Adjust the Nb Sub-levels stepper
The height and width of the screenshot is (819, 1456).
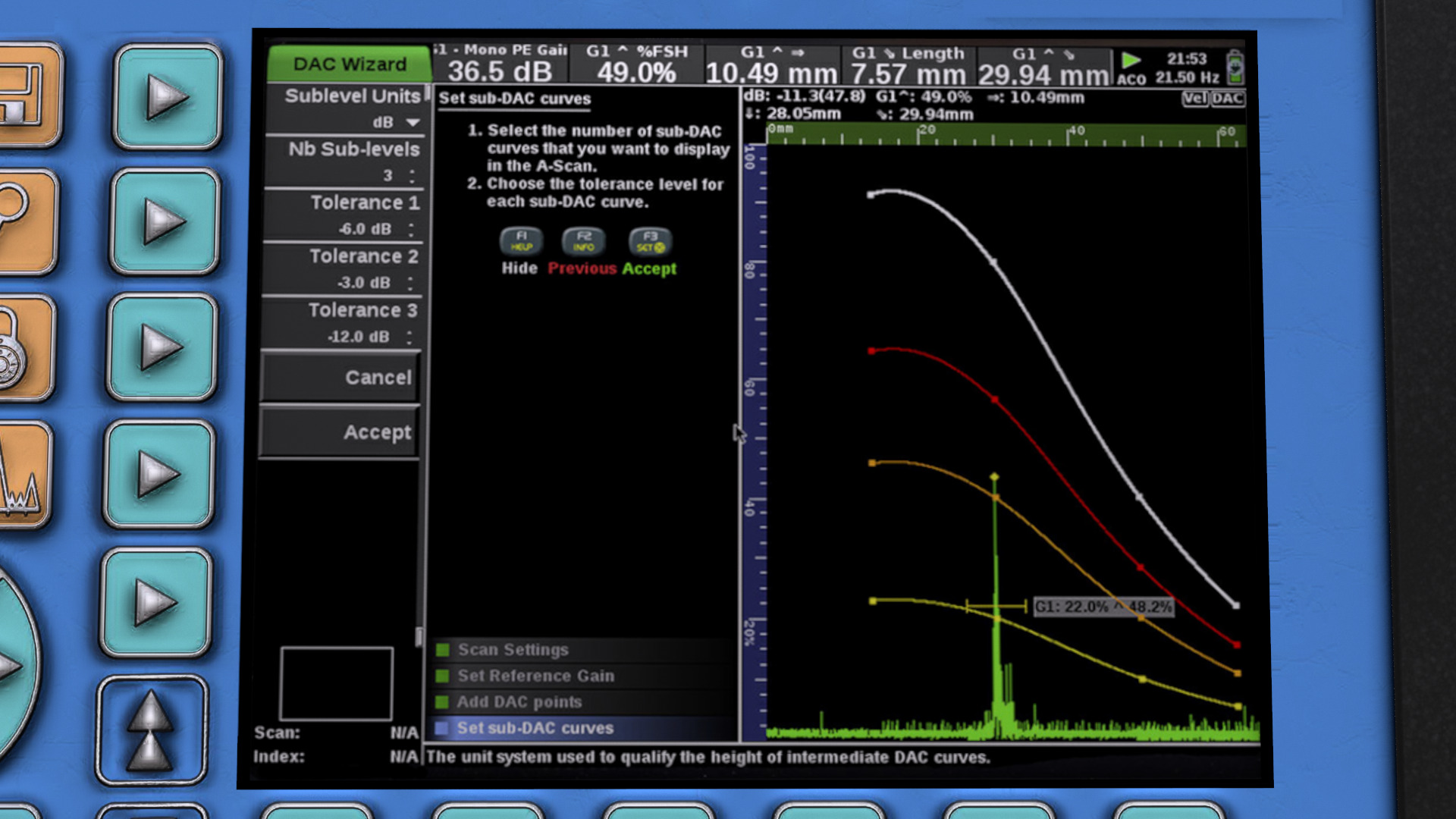pos(412,176)
